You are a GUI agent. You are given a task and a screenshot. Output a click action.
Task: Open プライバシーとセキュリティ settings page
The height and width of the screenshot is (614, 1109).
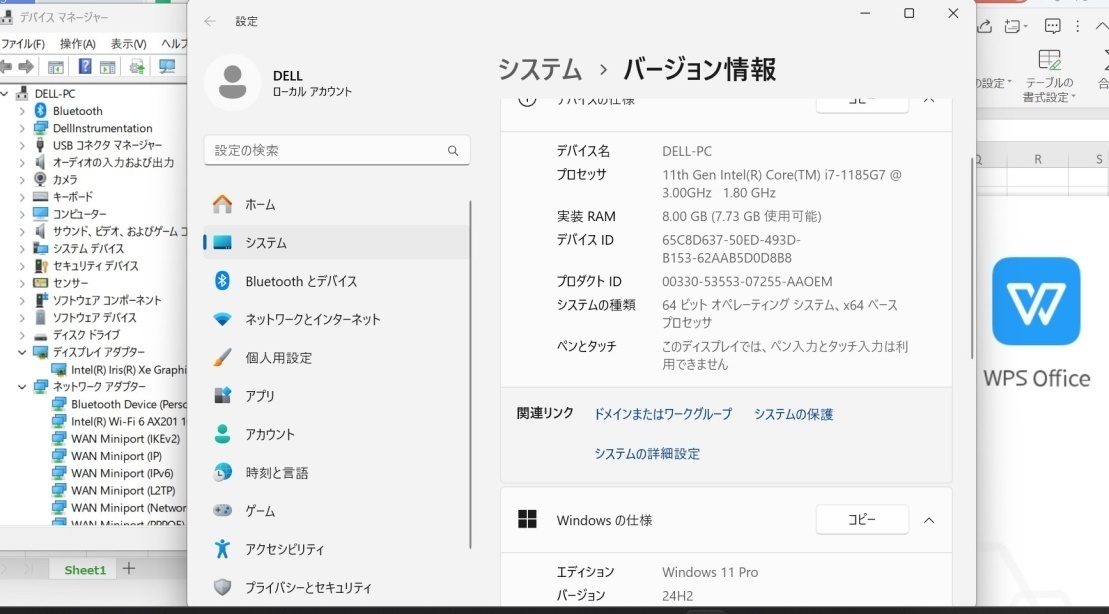[x=336, y=587]
